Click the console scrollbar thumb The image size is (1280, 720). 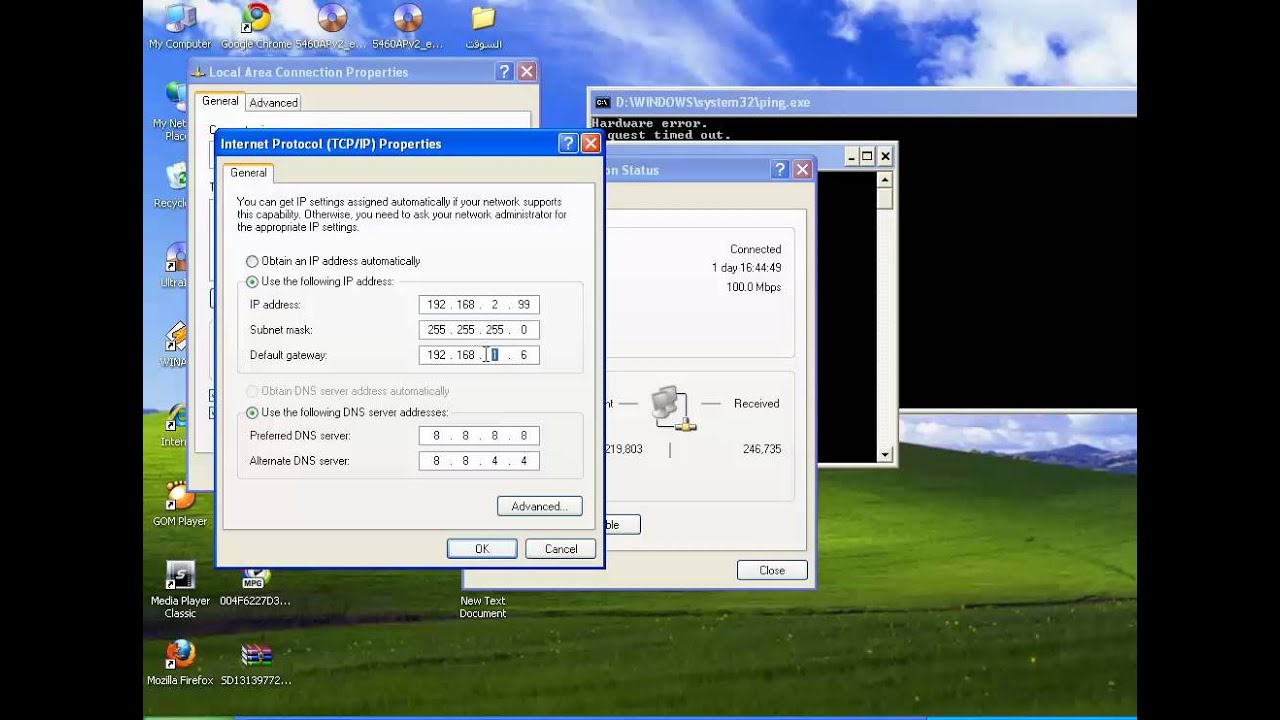(x=884, y=198)
